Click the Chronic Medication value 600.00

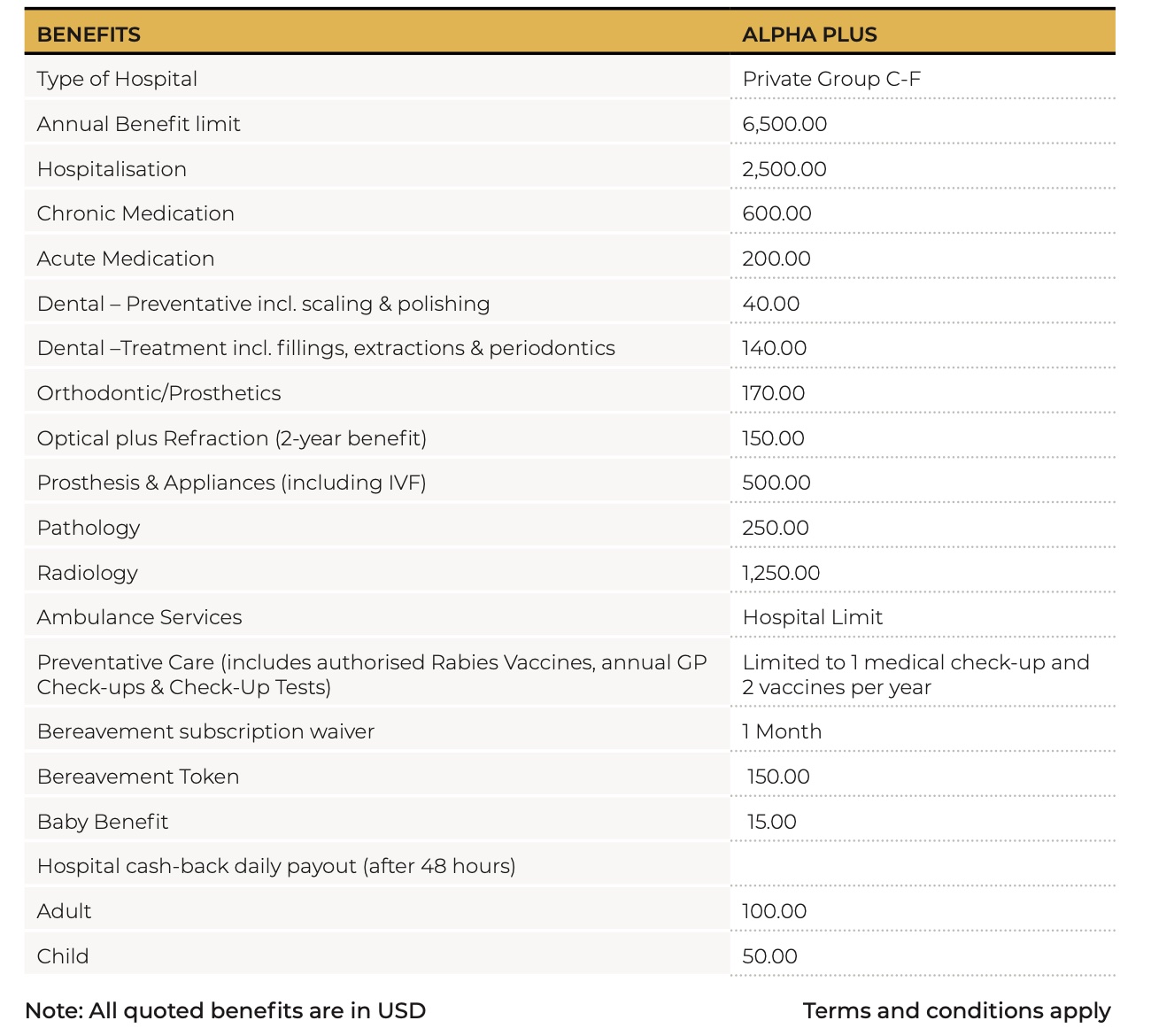[776, 213]
